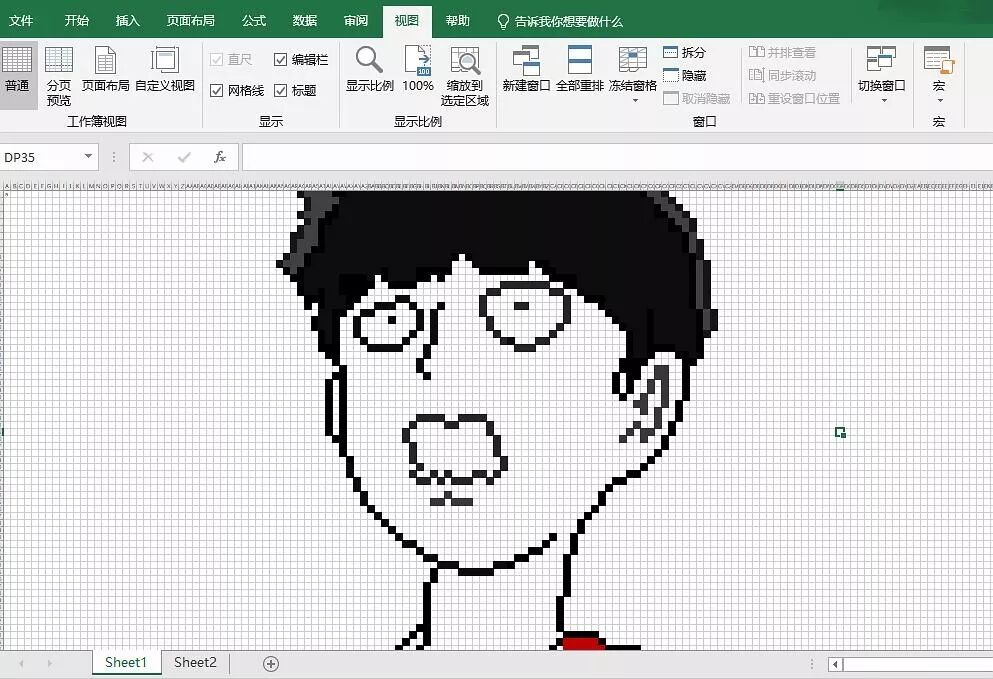Viewport: 993px width, 679px height.
Task: Click the selected cell DP35 in grid
Action: point(840,432)
